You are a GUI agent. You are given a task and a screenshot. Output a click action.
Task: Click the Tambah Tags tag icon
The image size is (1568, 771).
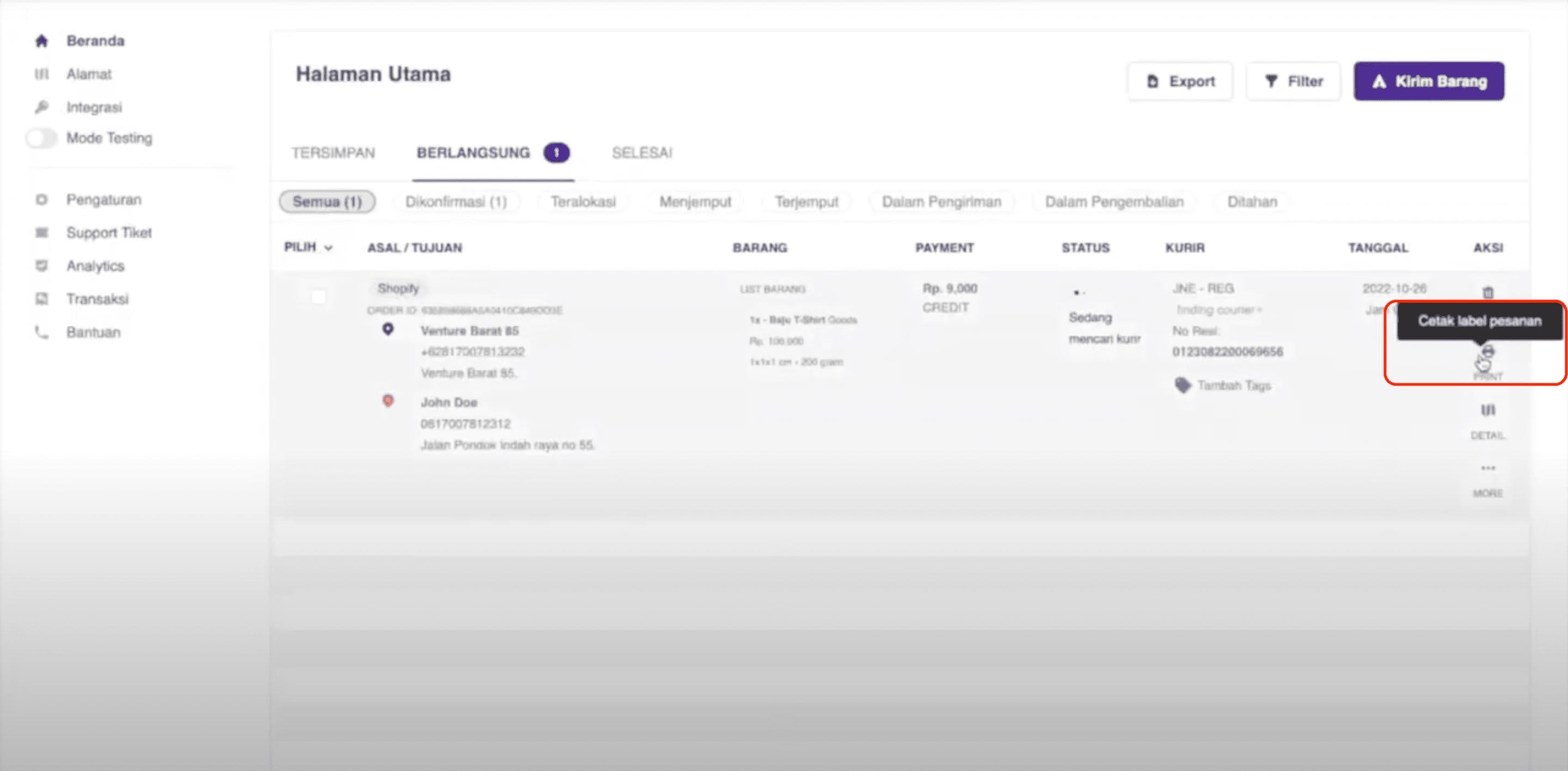(1182, 385)
